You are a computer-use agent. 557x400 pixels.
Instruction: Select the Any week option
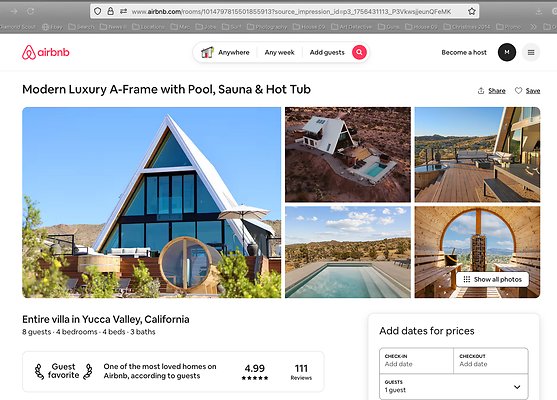coord(279,53)
